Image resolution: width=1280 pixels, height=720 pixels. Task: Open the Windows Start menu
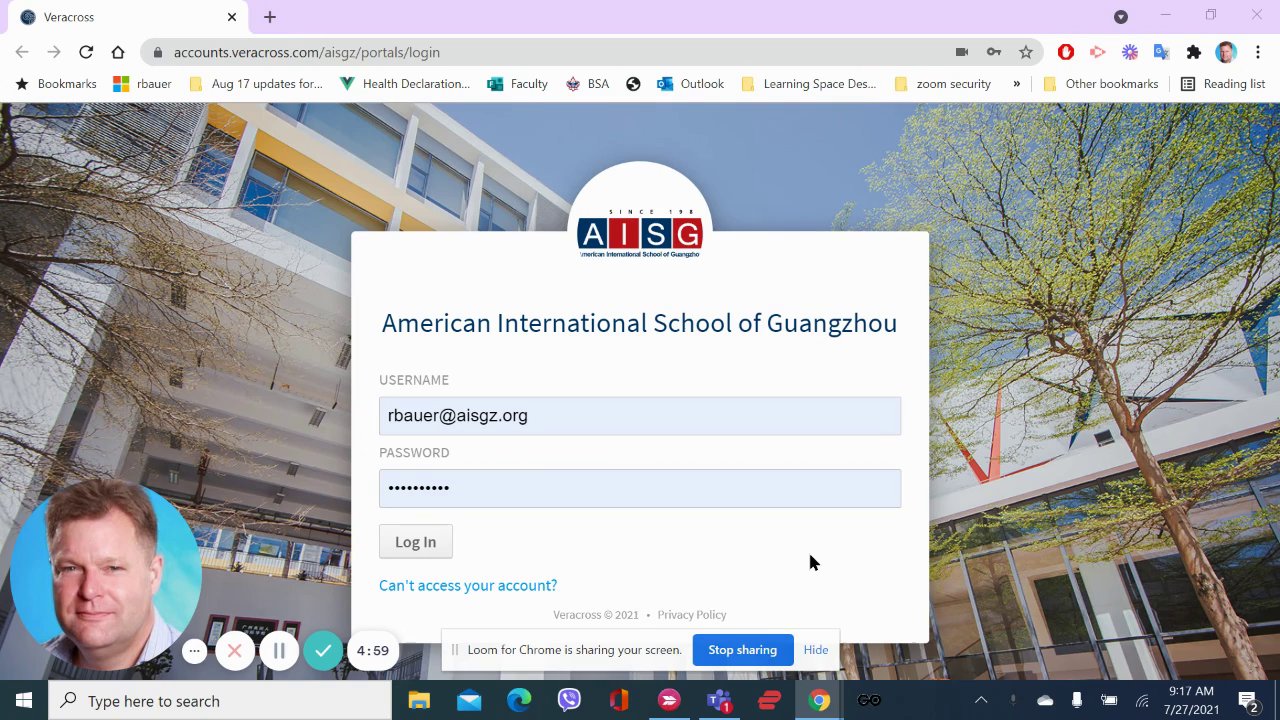(24, 700)
